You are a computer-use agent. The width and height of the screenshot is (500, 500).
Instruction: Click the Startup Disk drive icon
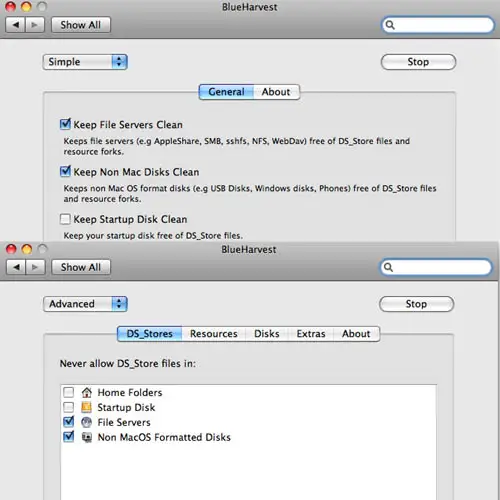(87, 407)
